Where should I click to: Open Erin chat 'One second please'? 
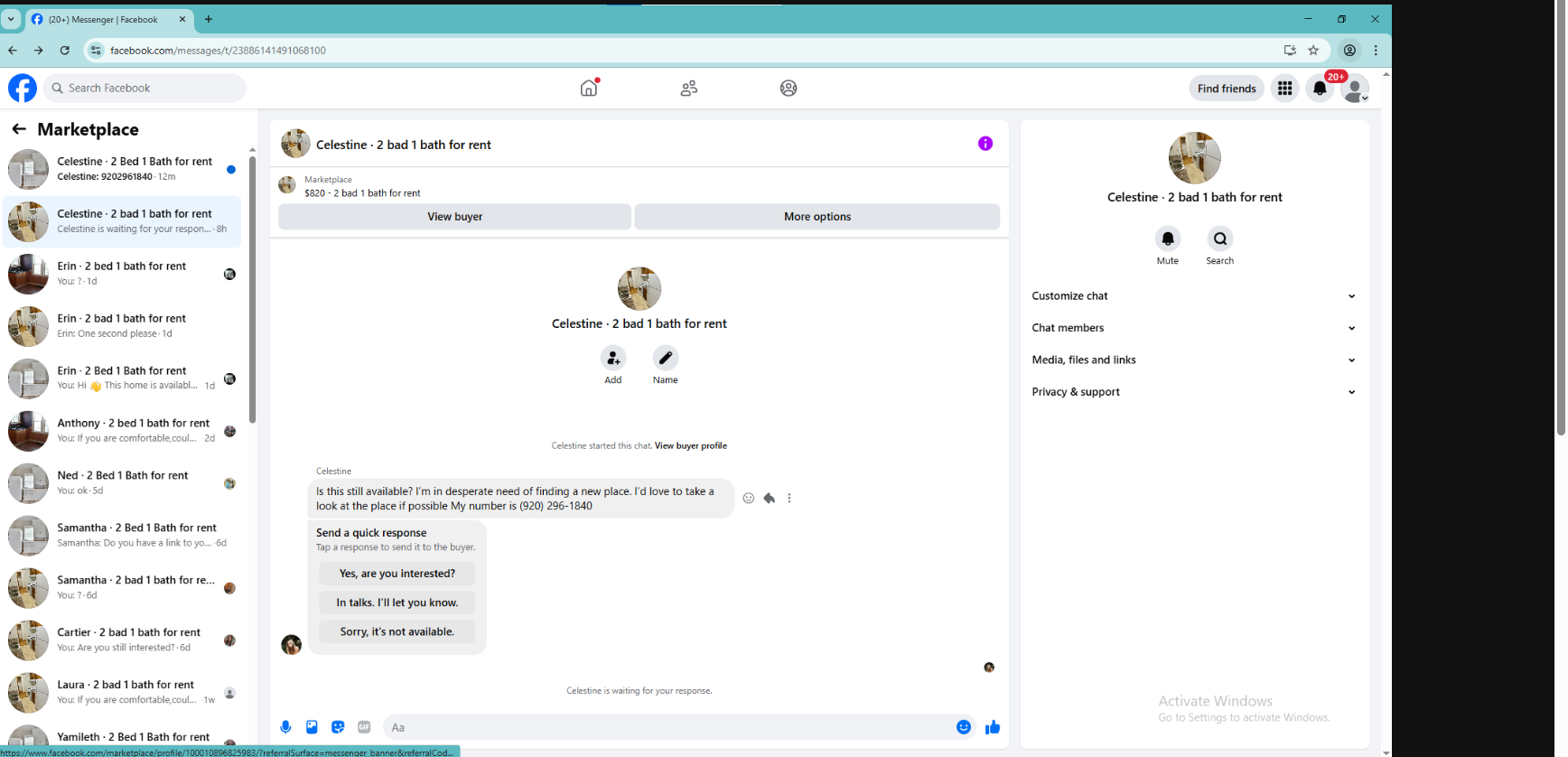click(x=123, y=326)
